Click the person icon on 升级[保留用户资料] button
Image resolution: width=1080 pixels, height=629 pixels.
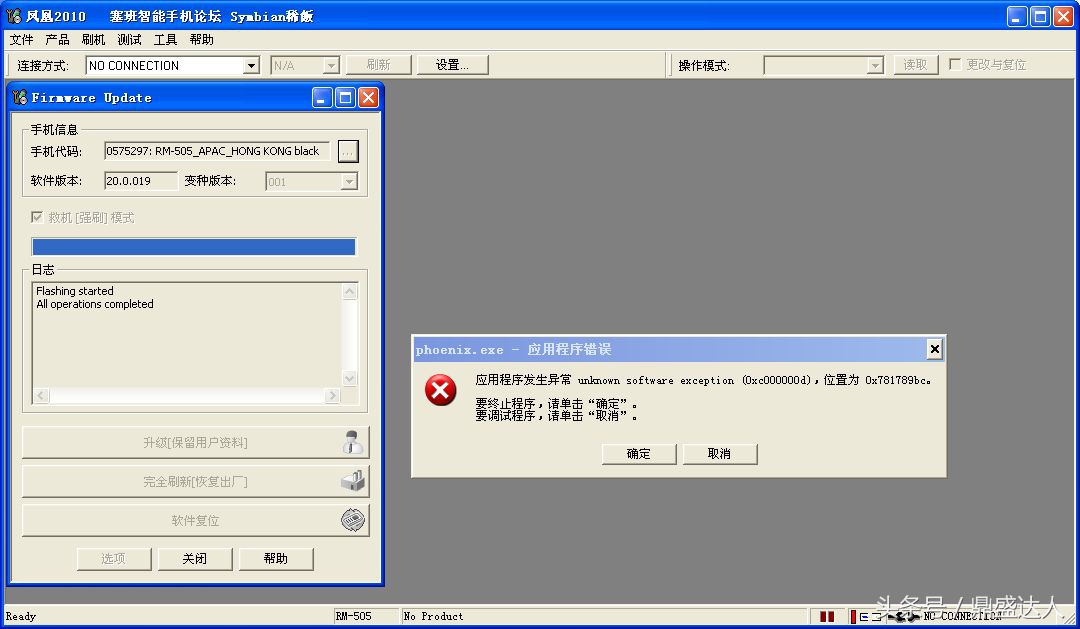[352, 441]
